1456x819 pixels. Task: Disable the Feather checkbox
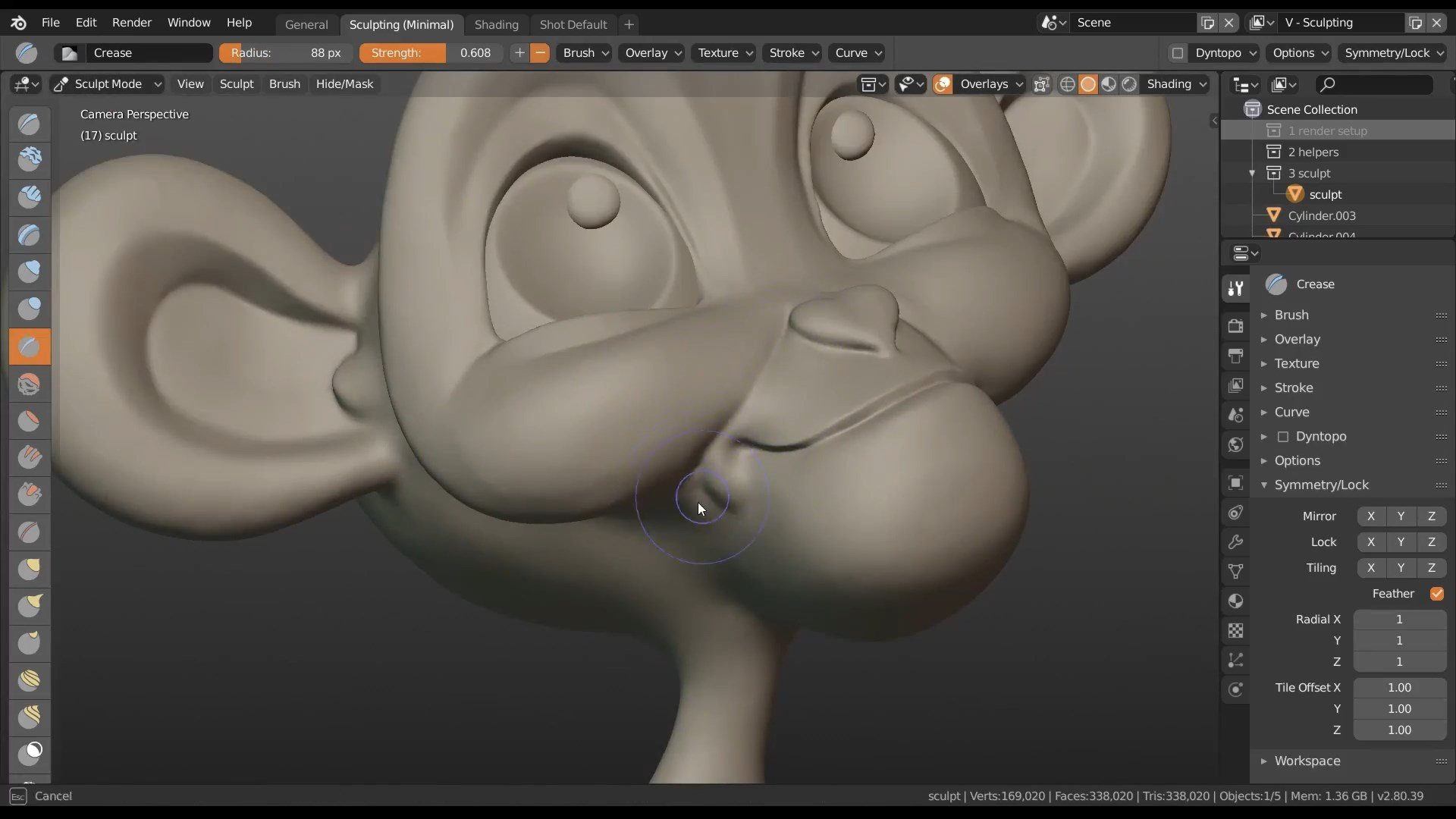coord(1436,594)
